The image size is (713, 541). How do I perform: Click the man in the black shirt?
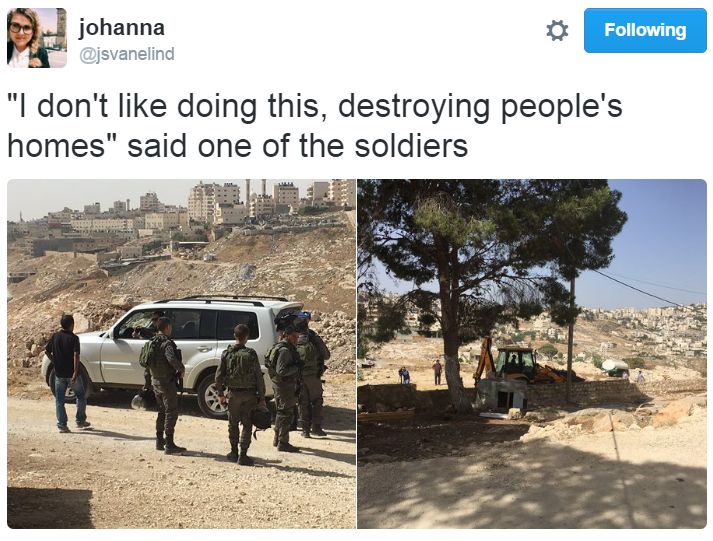tap(68, 373)
